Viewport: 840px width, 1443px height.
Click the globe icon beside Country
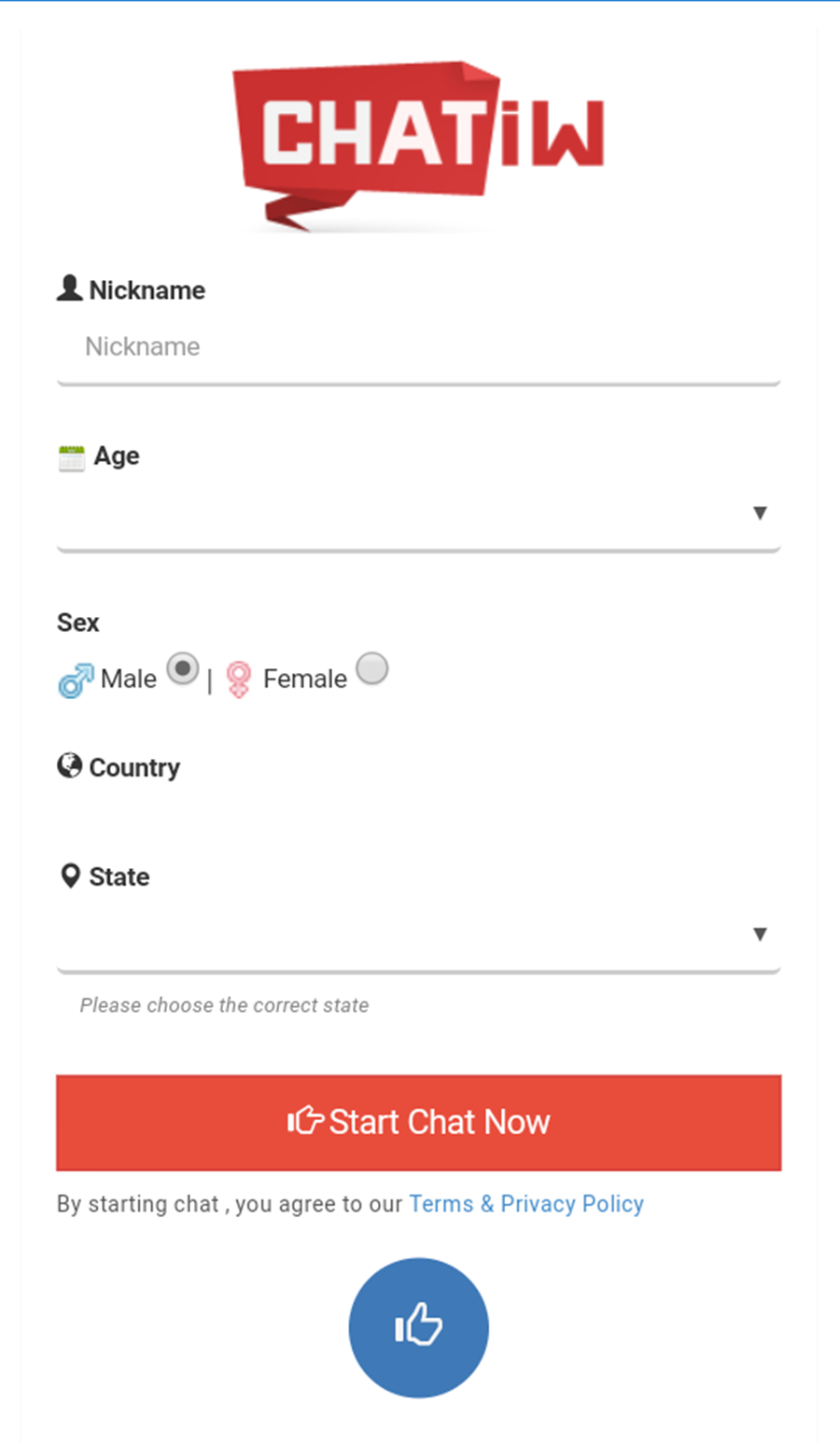point(69,765)
